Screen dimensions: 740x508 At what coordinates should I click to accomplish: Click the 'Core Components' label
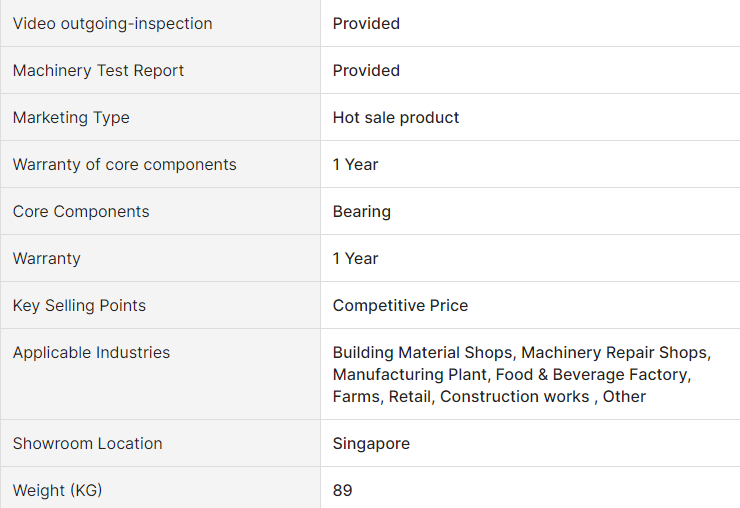tap(81, 211)
